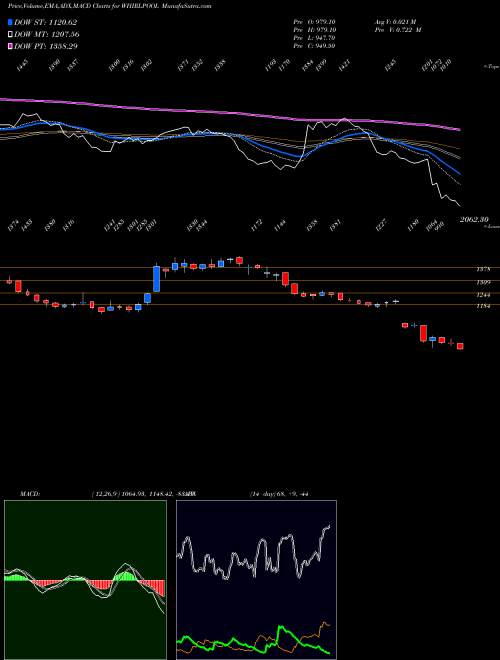Click the tall blue breakout candlestick
Viewport: 500px width, 660px height.
157,279
